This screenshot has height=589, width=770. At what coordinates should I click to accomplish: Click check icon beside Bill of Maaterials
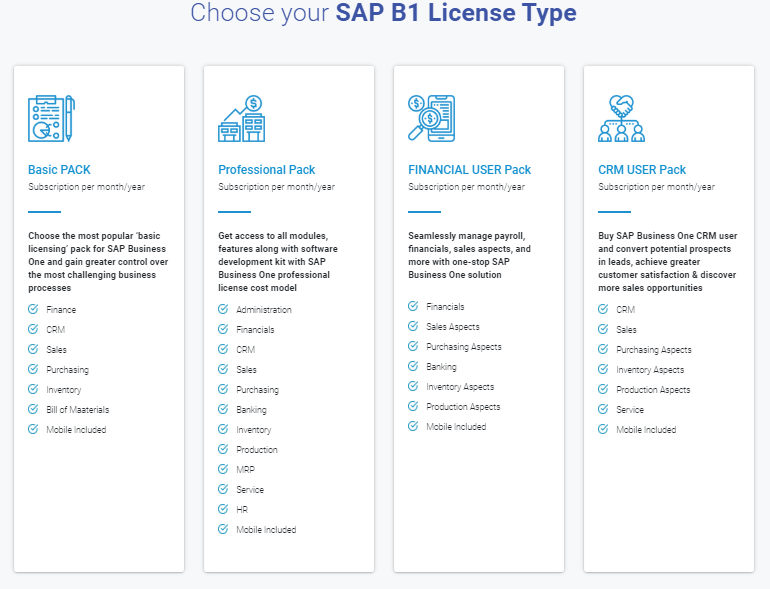[x=33, y=409]
